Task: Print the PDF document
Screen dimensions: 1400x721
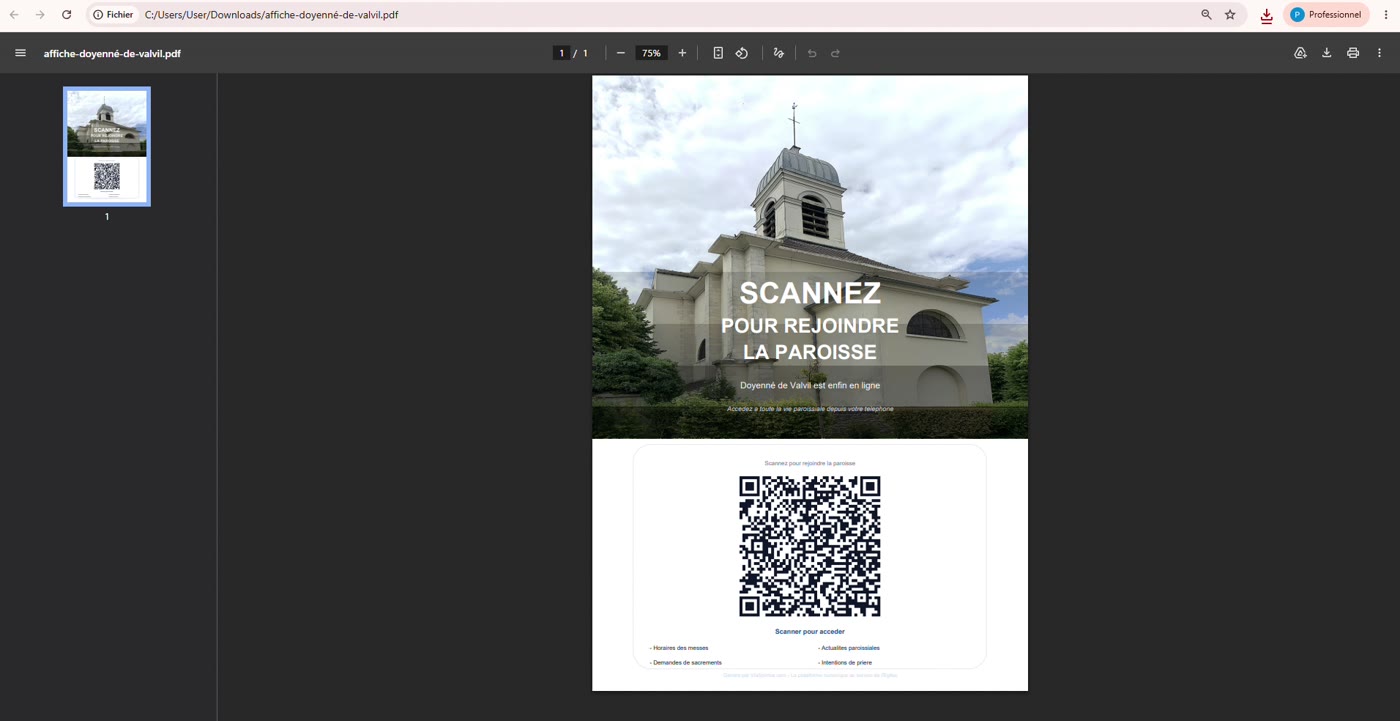Action: point(1353,53)
